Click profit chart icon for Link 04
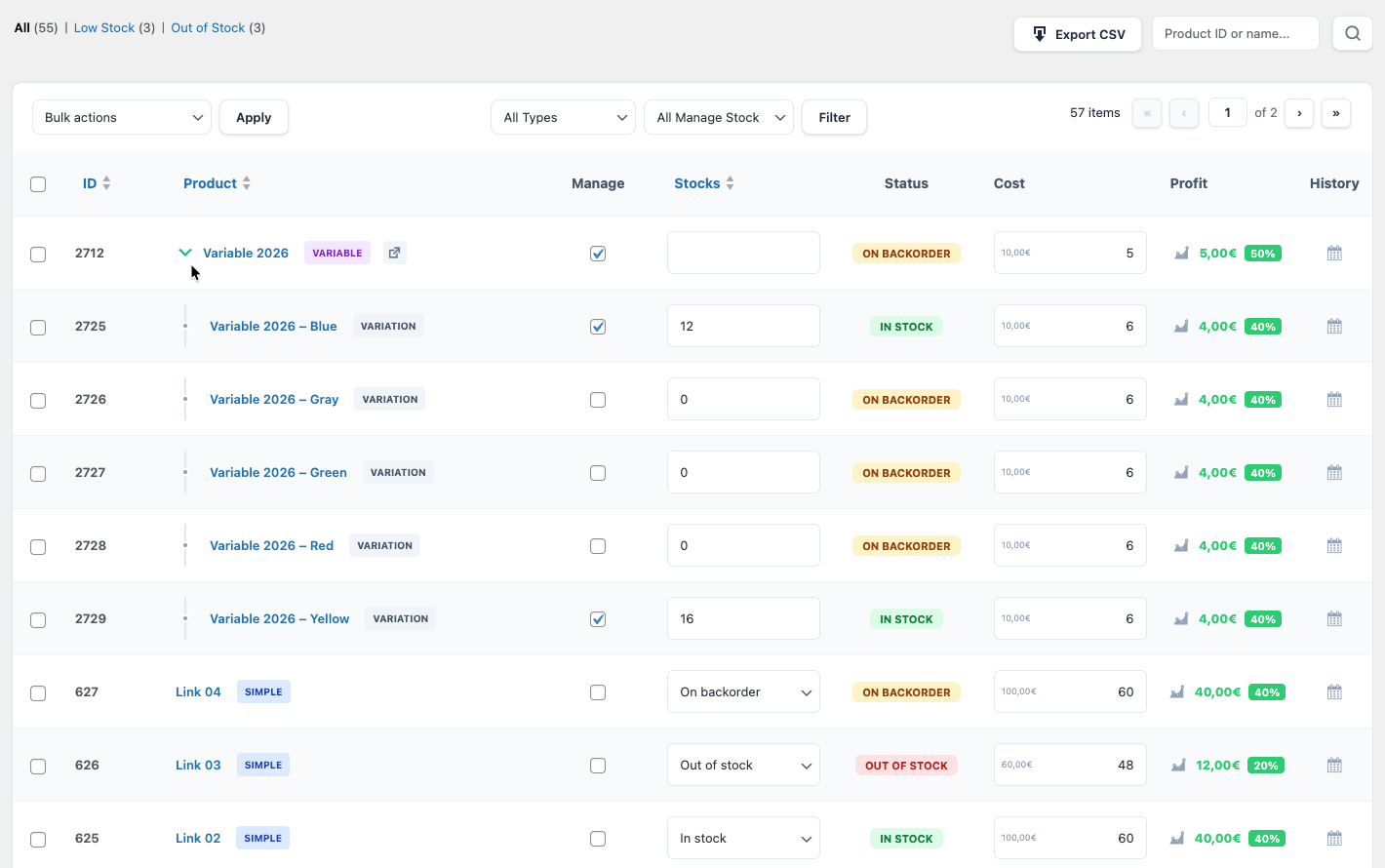 click(1177, 692)
